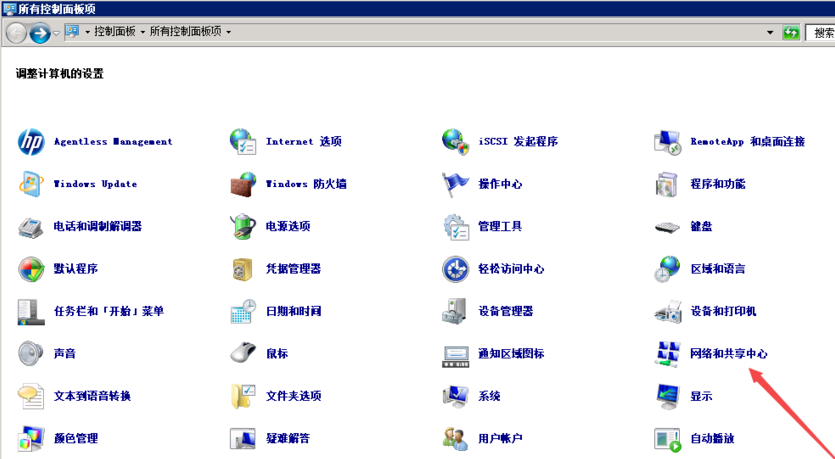Image resolution: width=835 pixels, height=459 pixels.
Task: Click the 日期和时间 link text
Action: click(x=293, y=312)
